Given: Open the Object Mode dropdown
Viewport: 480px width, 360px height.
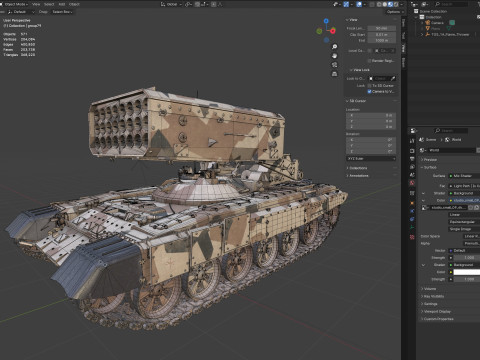Looking at the screenshot, I should 14,4.
